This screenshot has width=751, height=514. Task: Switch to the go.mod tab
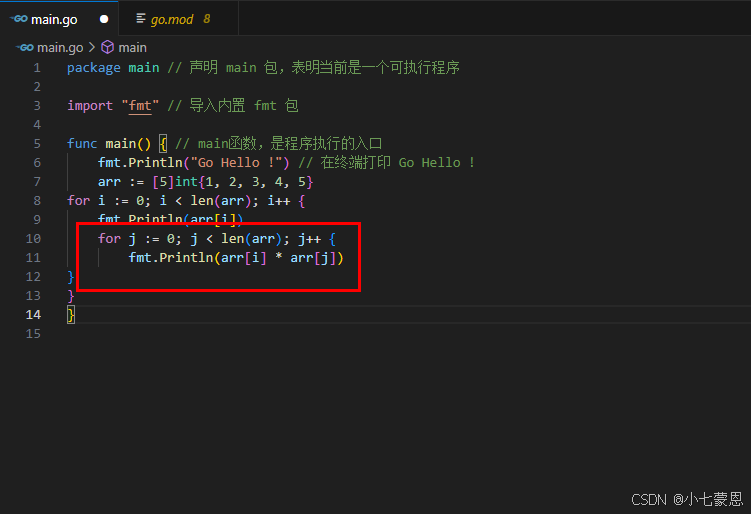(x=173, y=19)
